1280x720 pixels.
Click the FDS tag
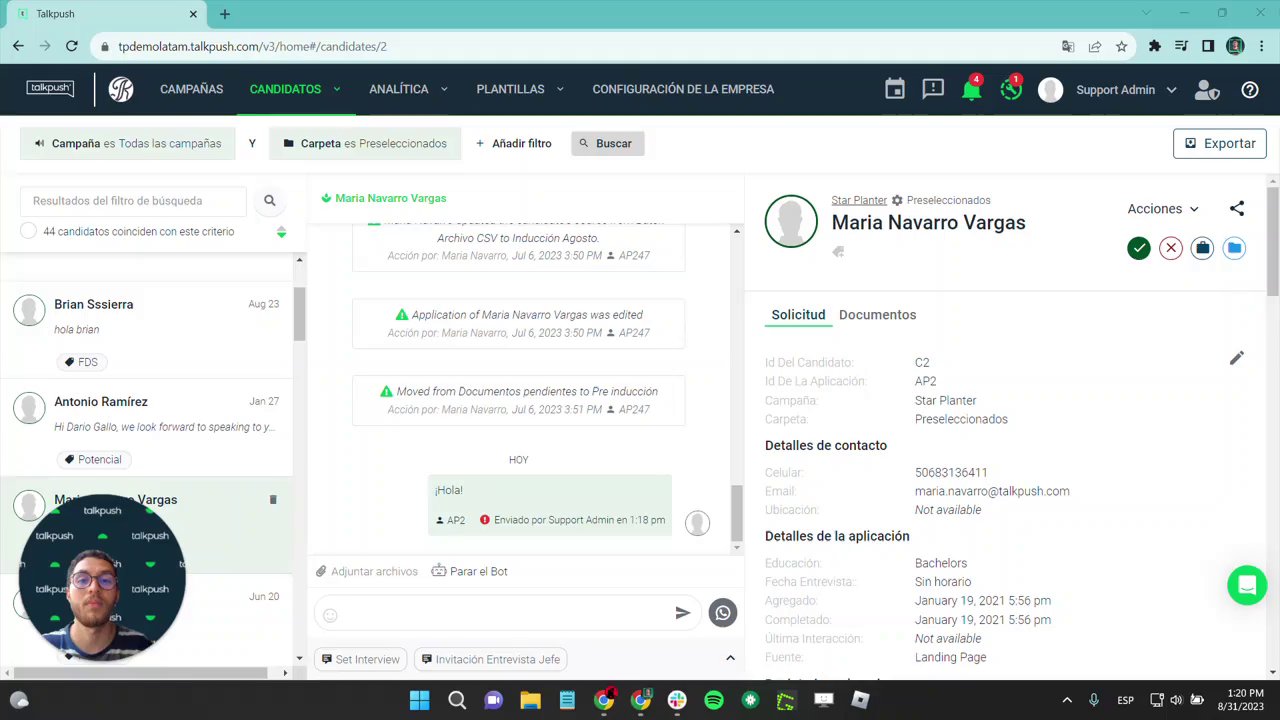coord(82,362)
